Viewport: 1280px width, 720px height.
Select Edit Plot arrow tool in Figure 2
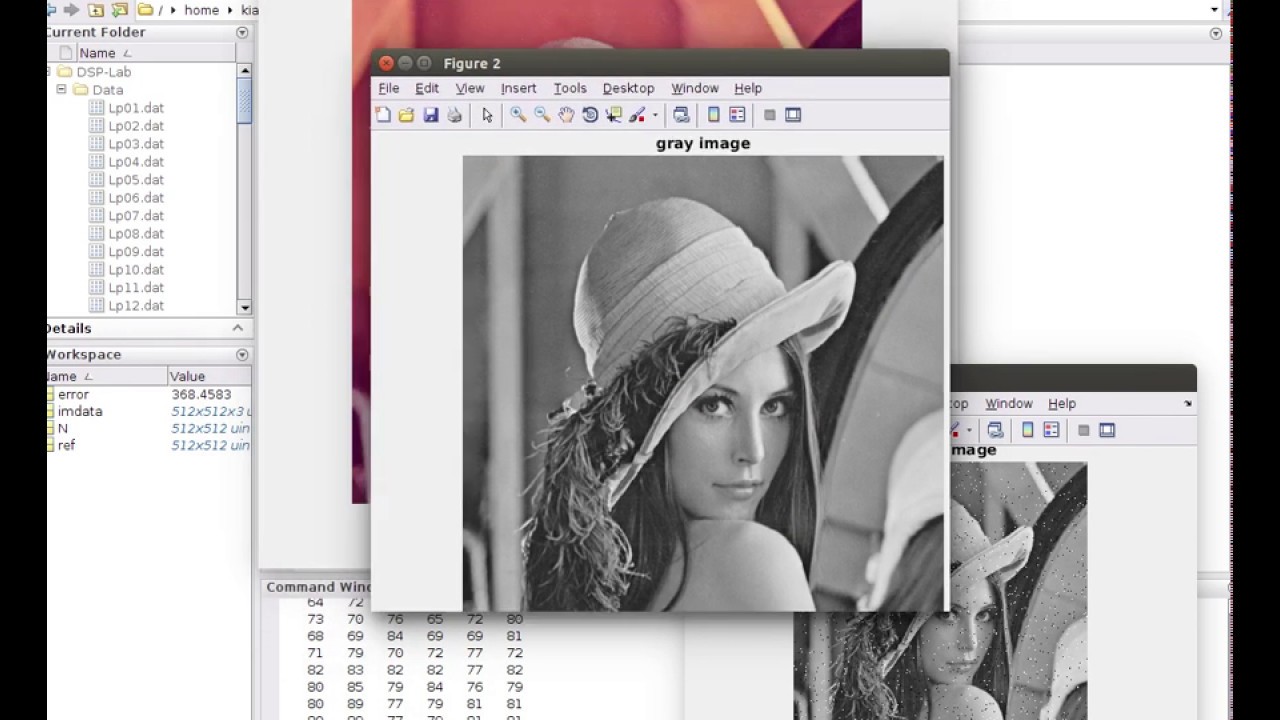[x=487, y=115]
